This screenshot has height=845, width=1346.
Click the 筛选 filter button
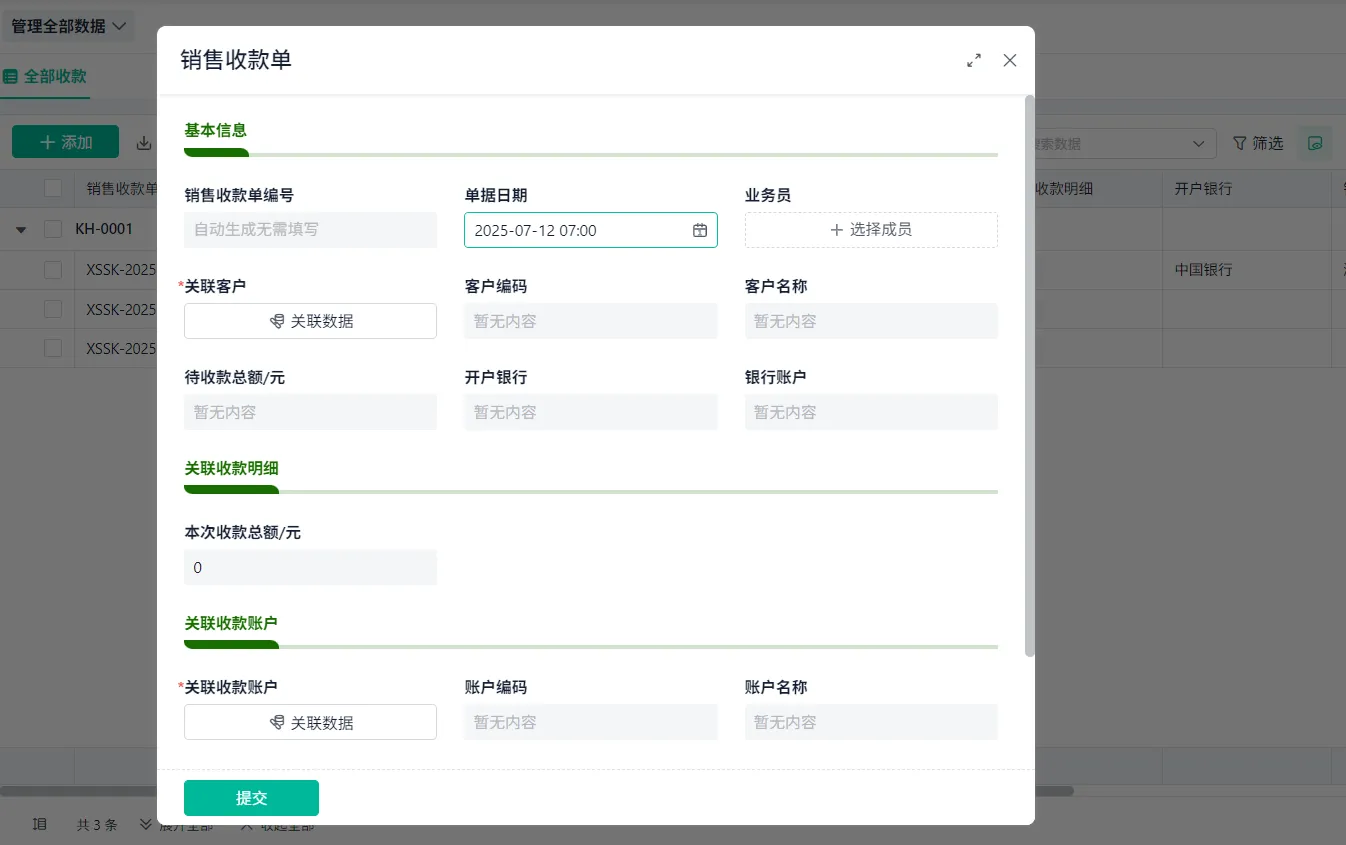click(x=1258, y=143)
